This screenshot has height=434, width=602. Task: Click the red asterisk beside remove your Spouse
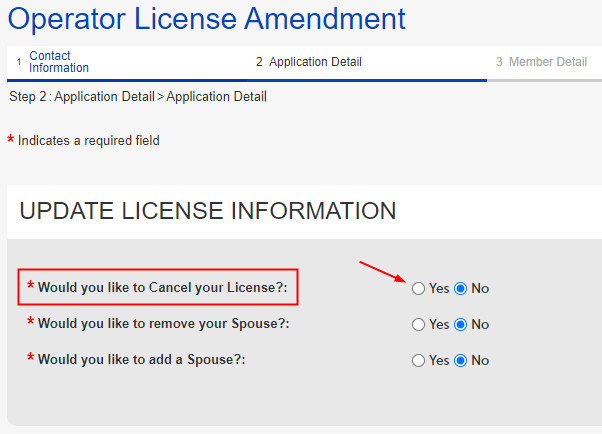[30, 324]
